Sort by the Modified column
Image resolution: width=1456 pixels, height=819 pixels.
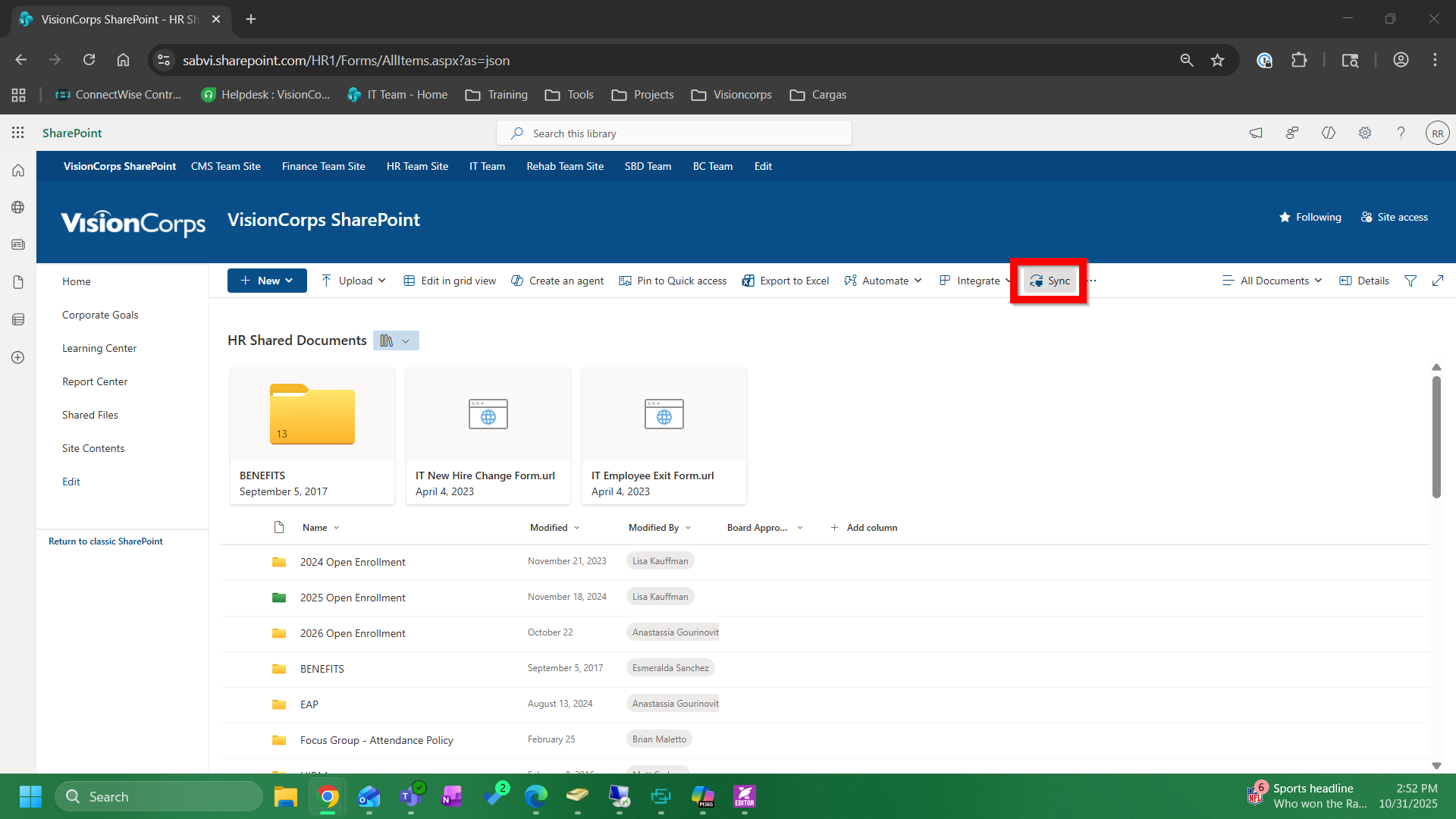click(549, 527)
